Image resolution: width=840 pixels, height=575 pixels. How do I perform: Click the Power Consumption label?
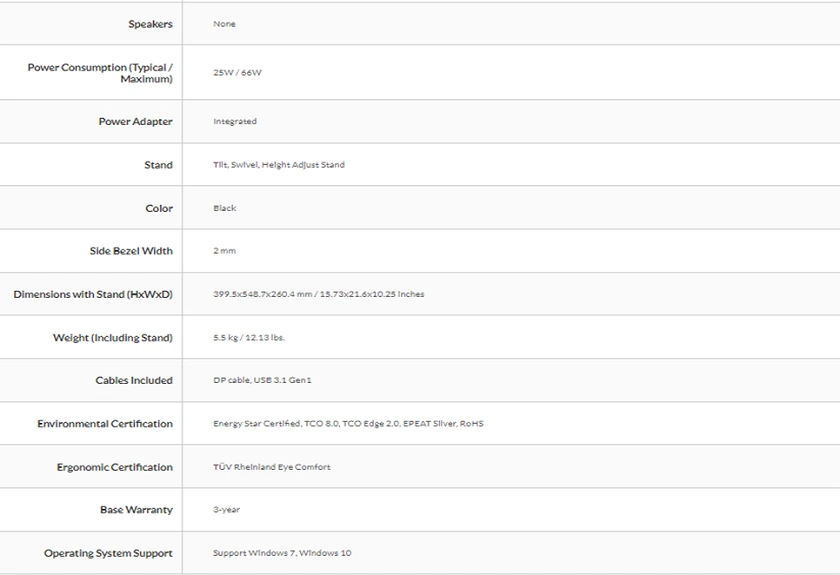(100, 73)
